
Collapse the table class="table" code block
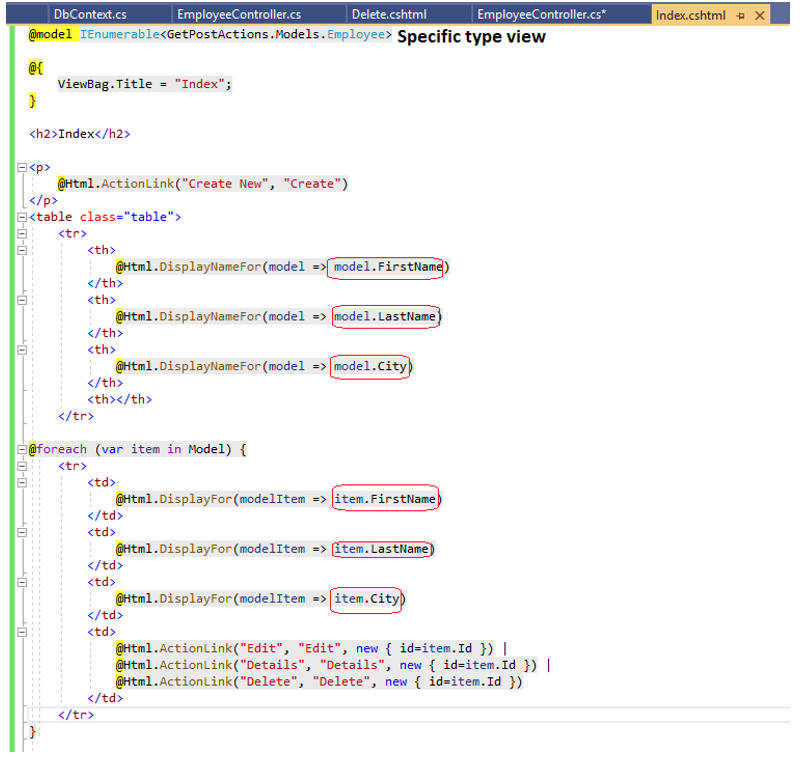(22, 217)
